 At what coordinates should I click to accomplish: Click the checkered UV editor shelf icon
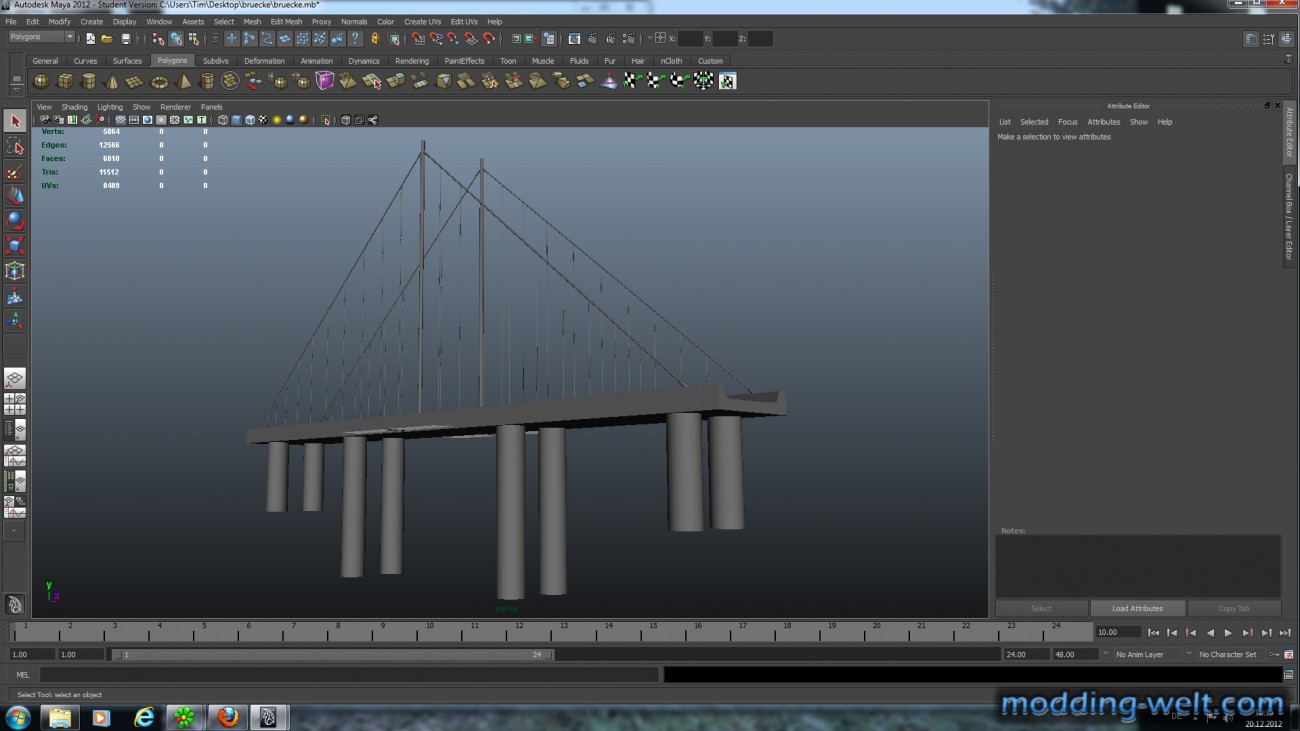tap(727, 81)
